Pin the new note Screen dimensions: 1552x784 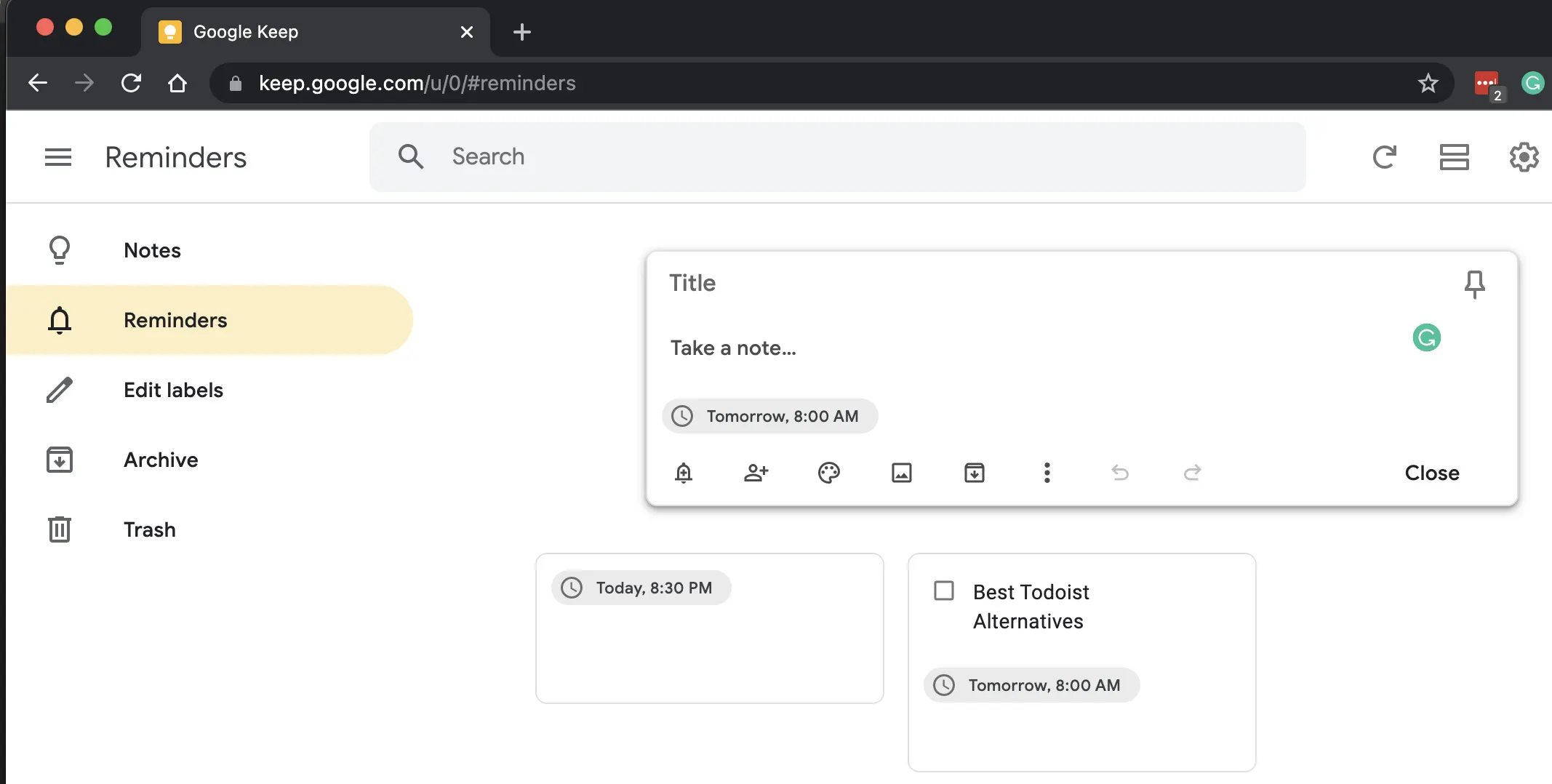[x=1474, y=284]
